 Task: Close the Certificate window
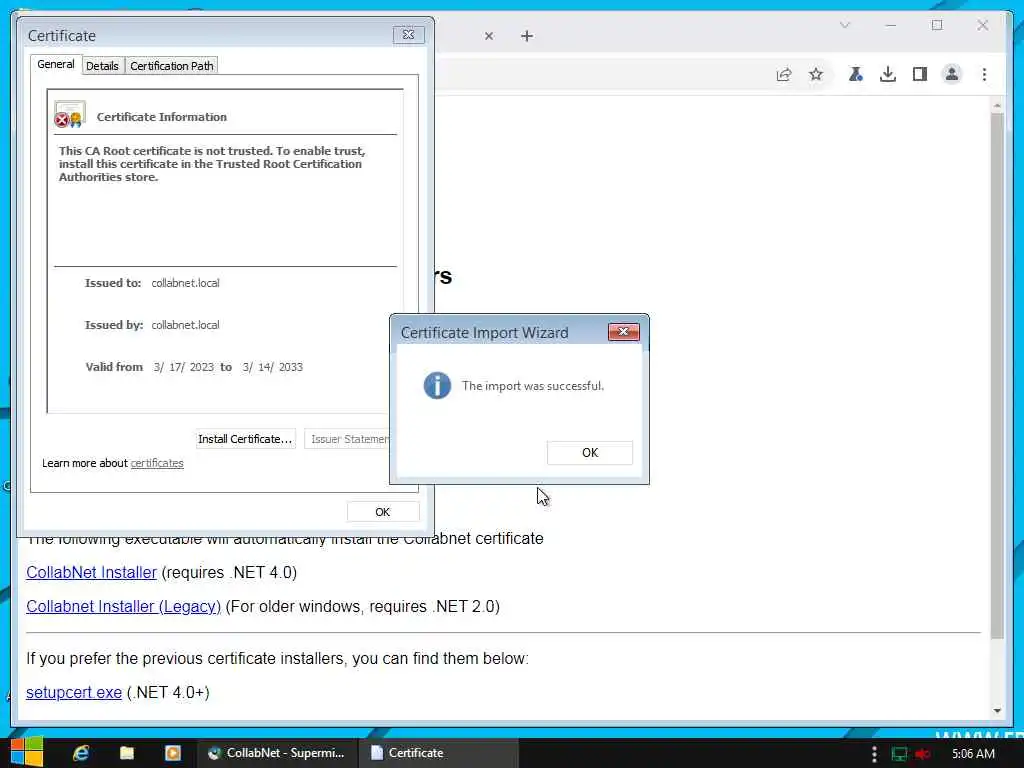click(x=408, y=35)
